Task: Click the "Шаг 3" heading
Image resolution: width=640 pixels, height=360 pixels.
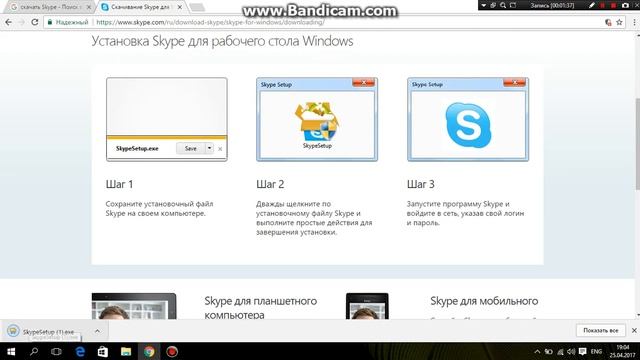Action: pos(420,184)
